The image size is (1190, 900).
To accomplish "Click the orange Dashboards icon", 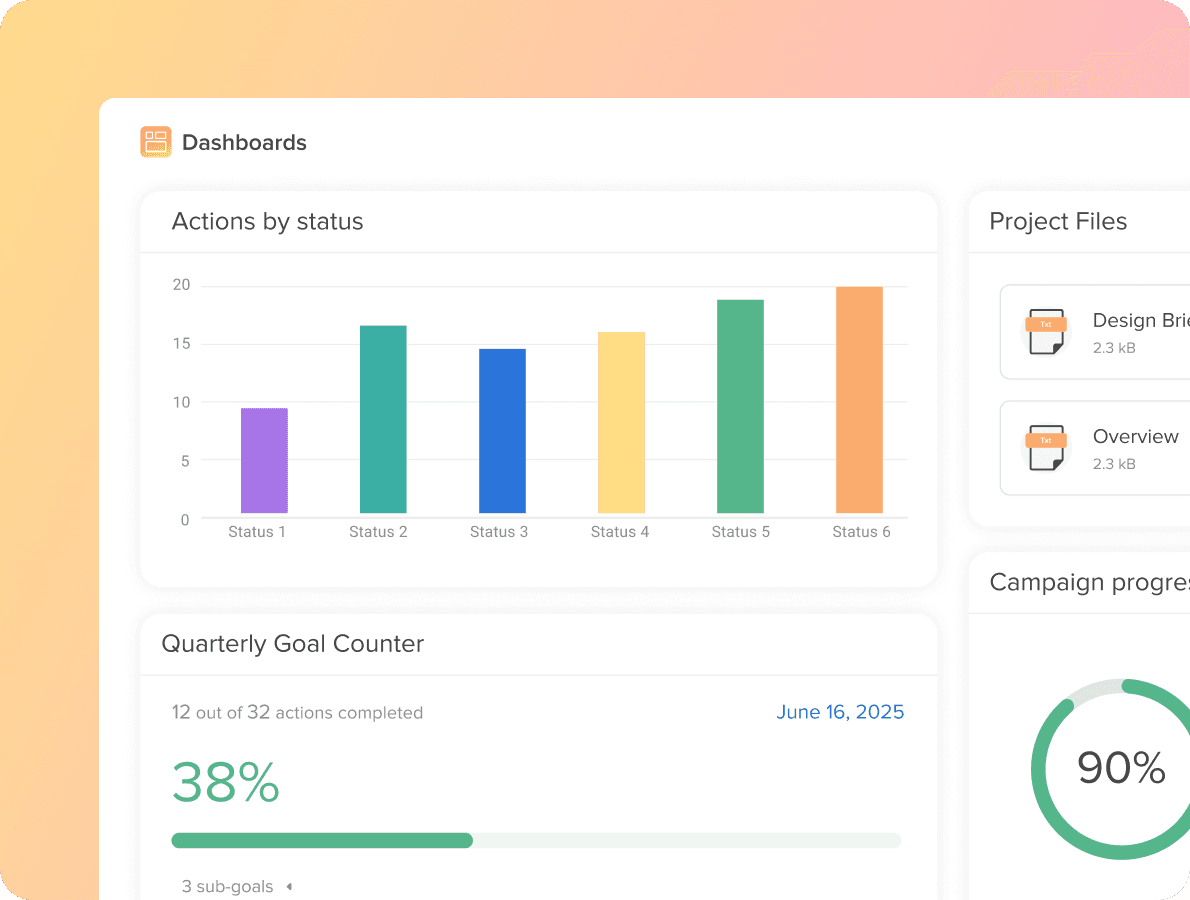I will coord(156,142).
